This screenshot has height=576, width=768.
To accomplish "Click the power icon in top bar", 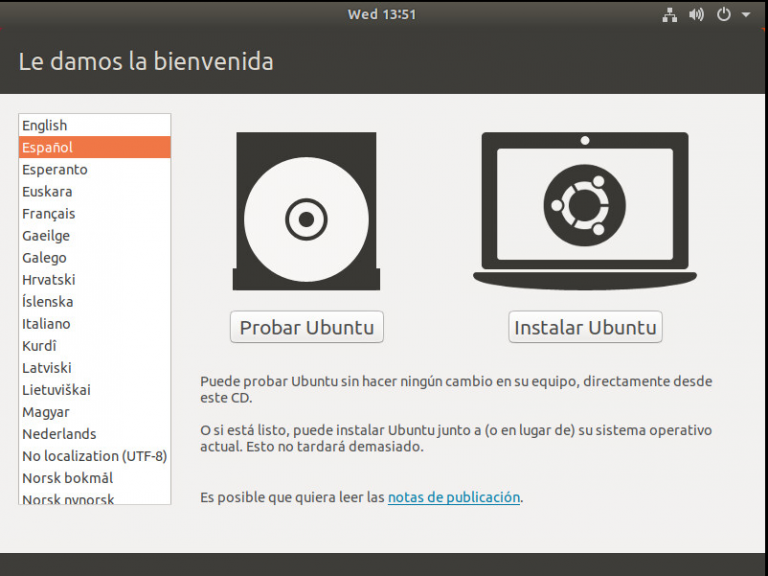I will [x=723, y=15].
